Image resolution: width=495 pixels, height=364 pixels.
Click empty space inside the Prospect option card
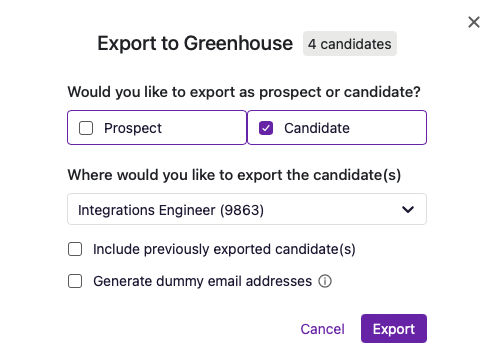pos(204,128)
